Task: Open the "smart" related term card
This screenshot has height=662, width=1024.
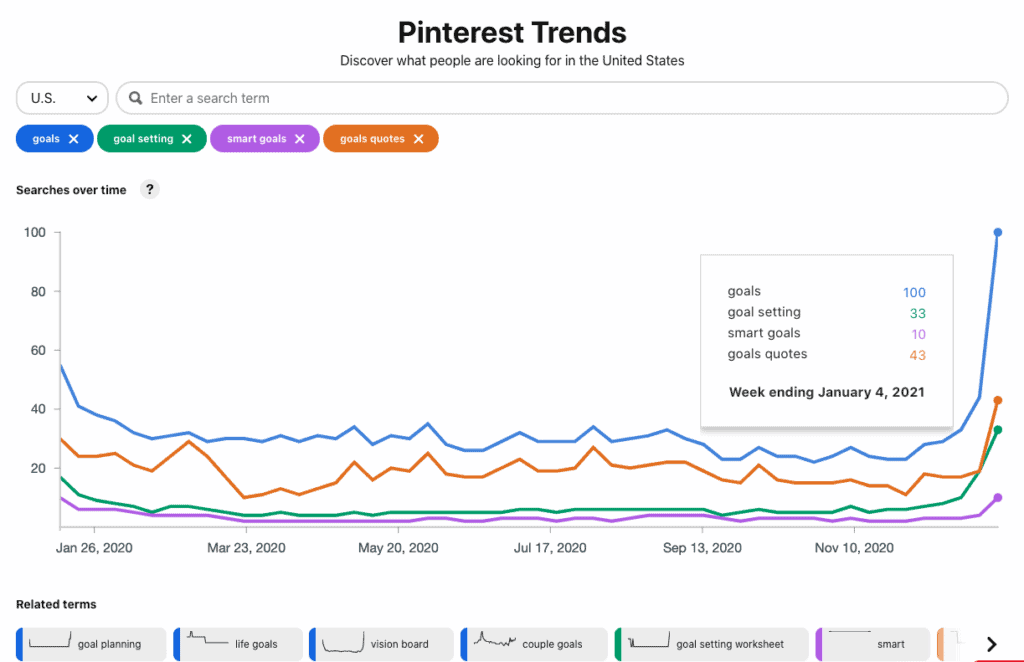Action: tap(872, 644)
